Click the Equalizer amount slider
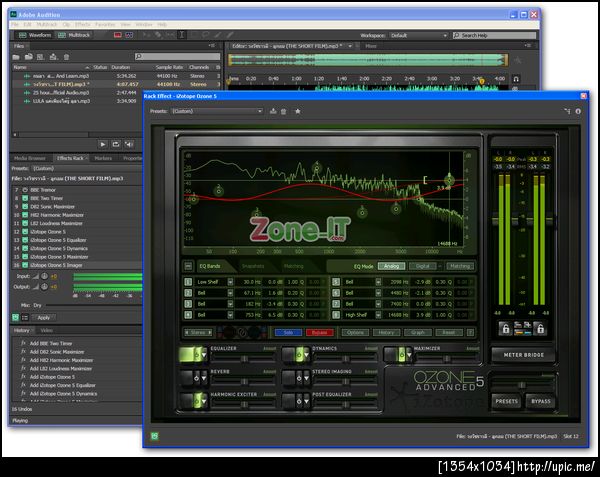This screenshot has height=477, width=600. coord(244,358)
